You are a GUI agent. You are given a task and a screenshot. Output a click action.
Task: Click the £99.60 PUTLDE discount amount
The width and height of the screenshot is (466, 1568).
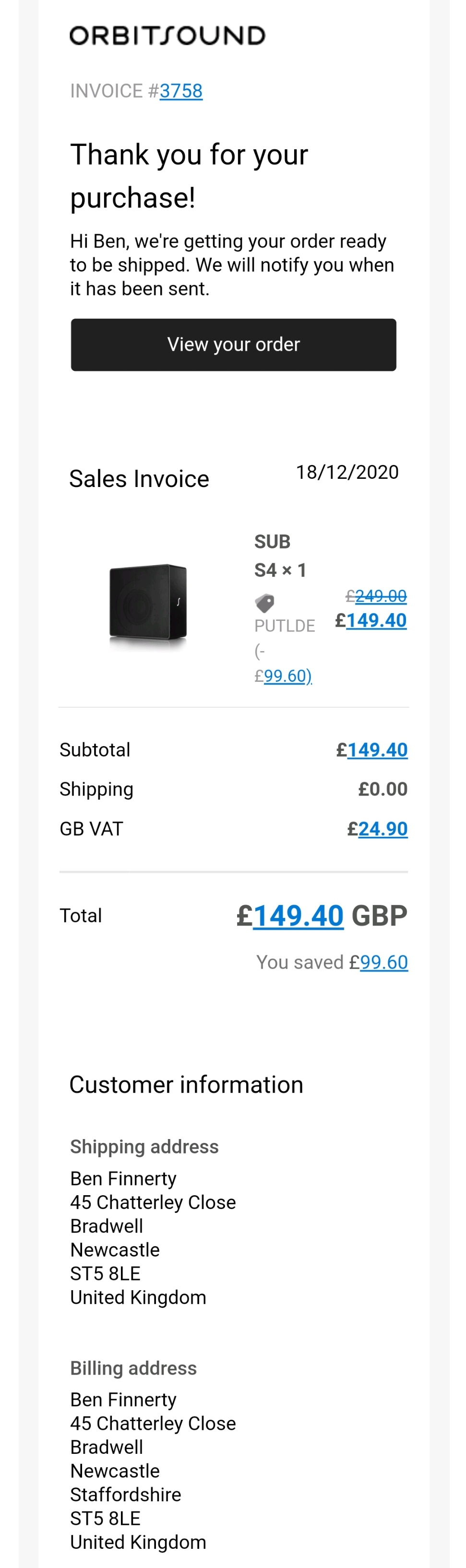(x=283, y=676)
